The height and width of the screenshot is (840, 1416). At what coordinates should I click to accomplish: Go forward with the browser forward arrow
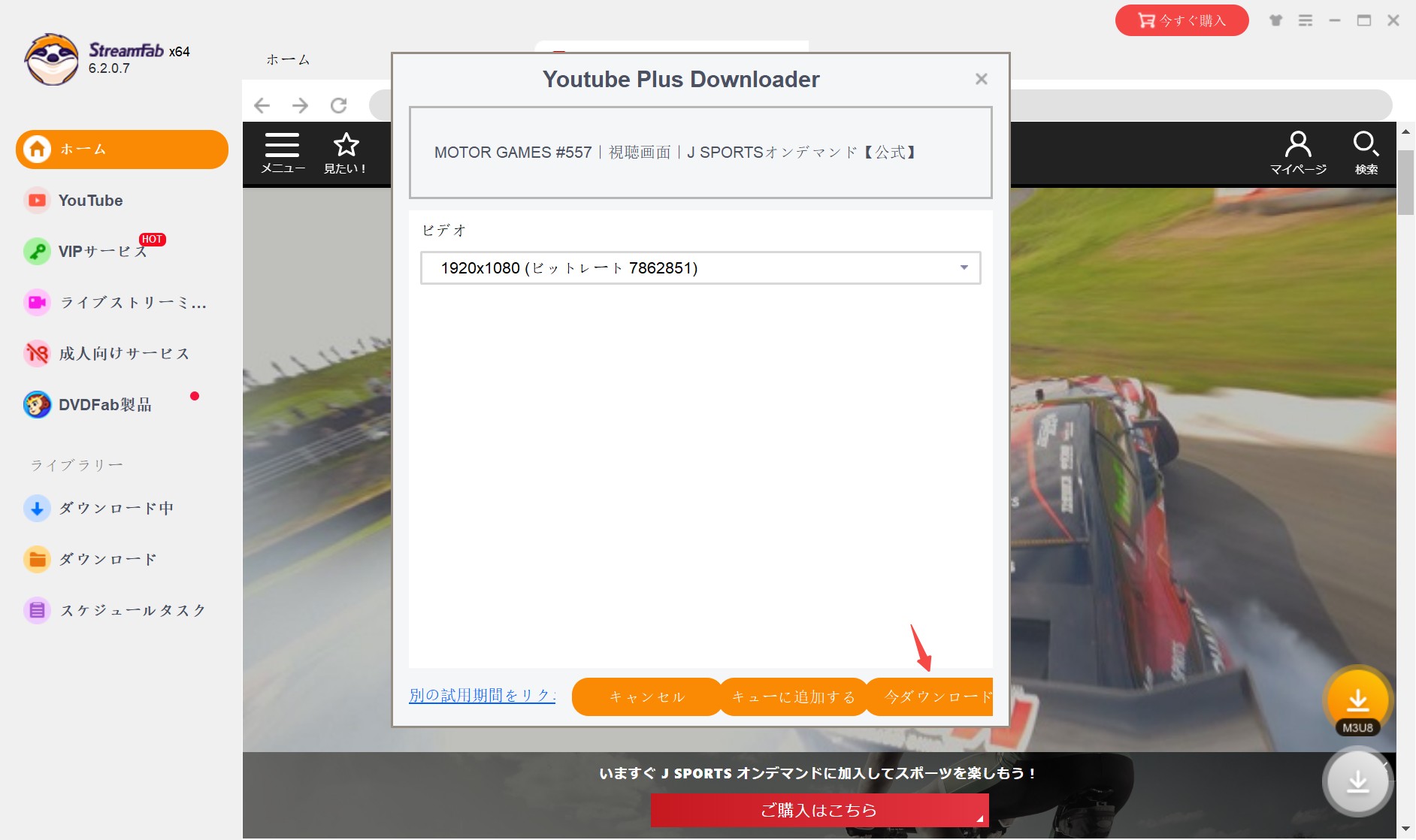(300, 105)
